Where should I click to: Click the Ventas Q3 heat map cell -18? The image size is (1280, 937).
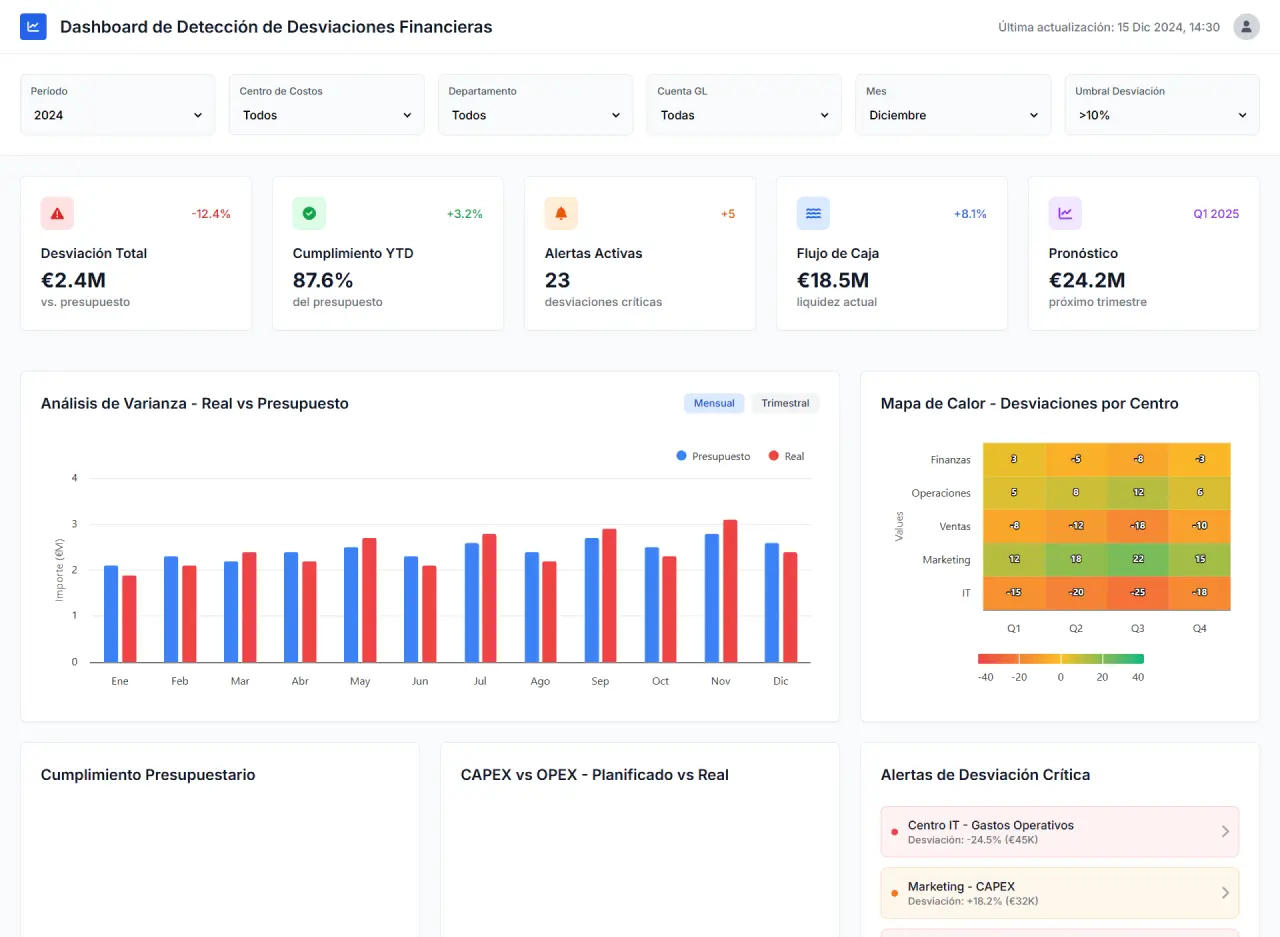[x=1138, y=526]
